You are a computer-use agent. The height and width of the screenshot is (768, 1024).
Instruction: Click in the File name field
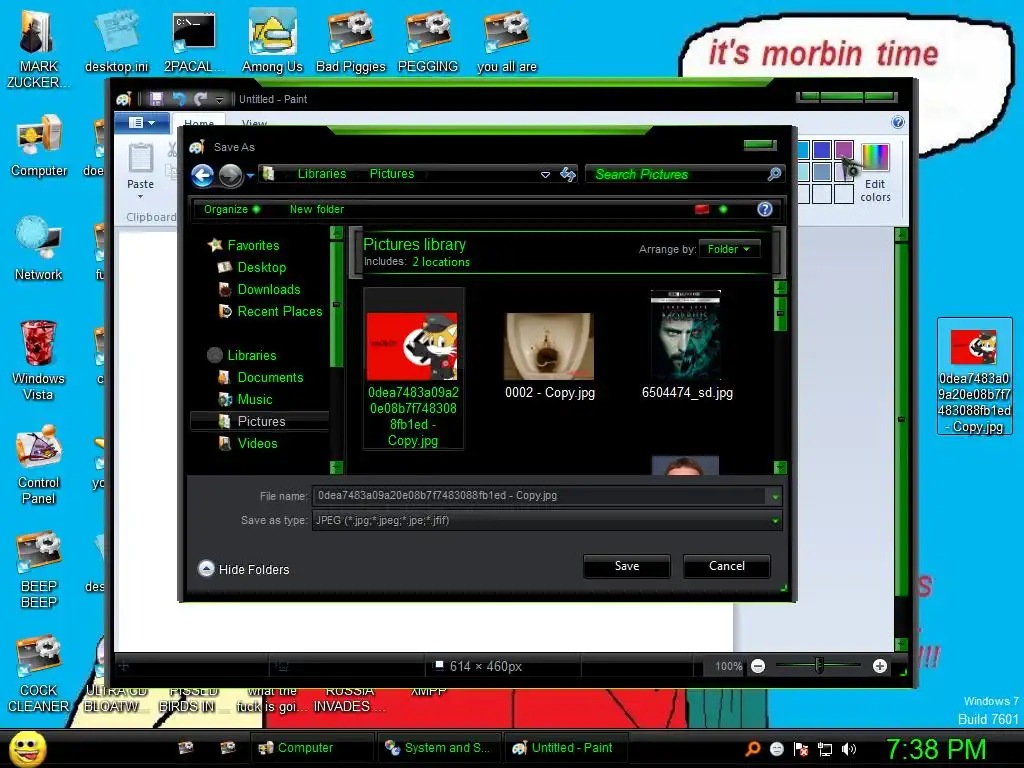click(x=541, y=496)
